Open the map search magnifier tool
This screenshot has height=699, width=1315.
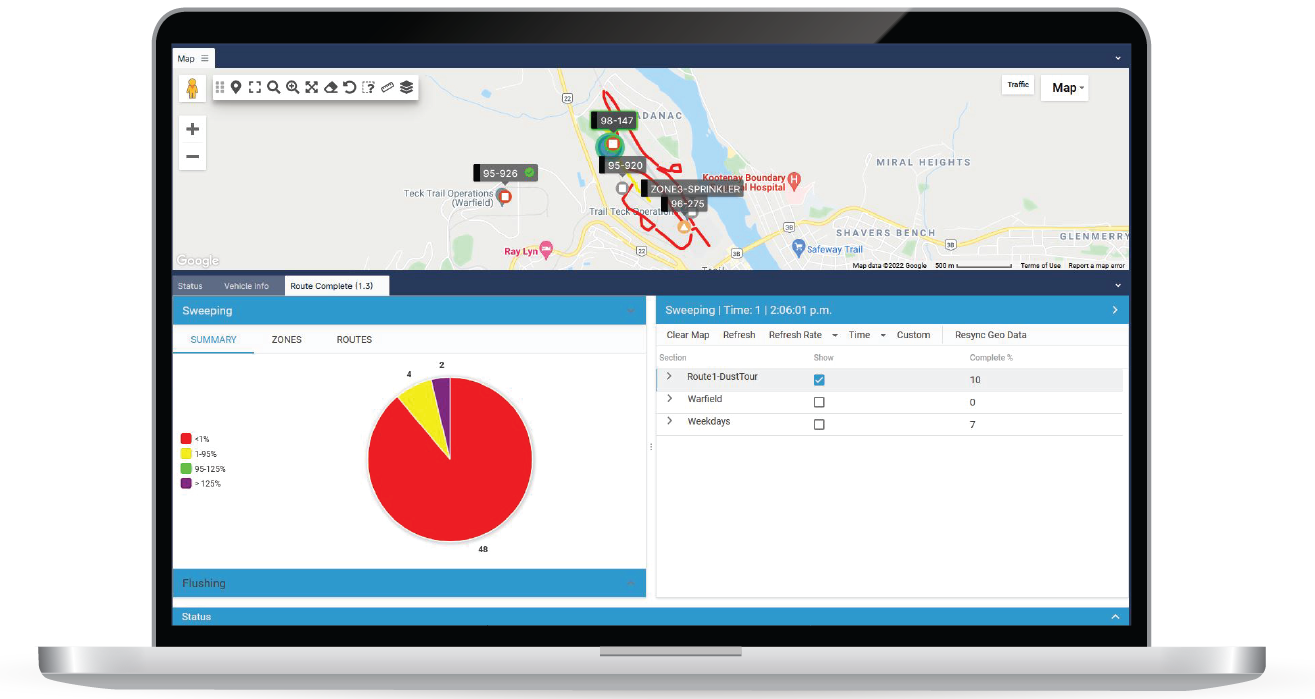[x=273, y=88]
